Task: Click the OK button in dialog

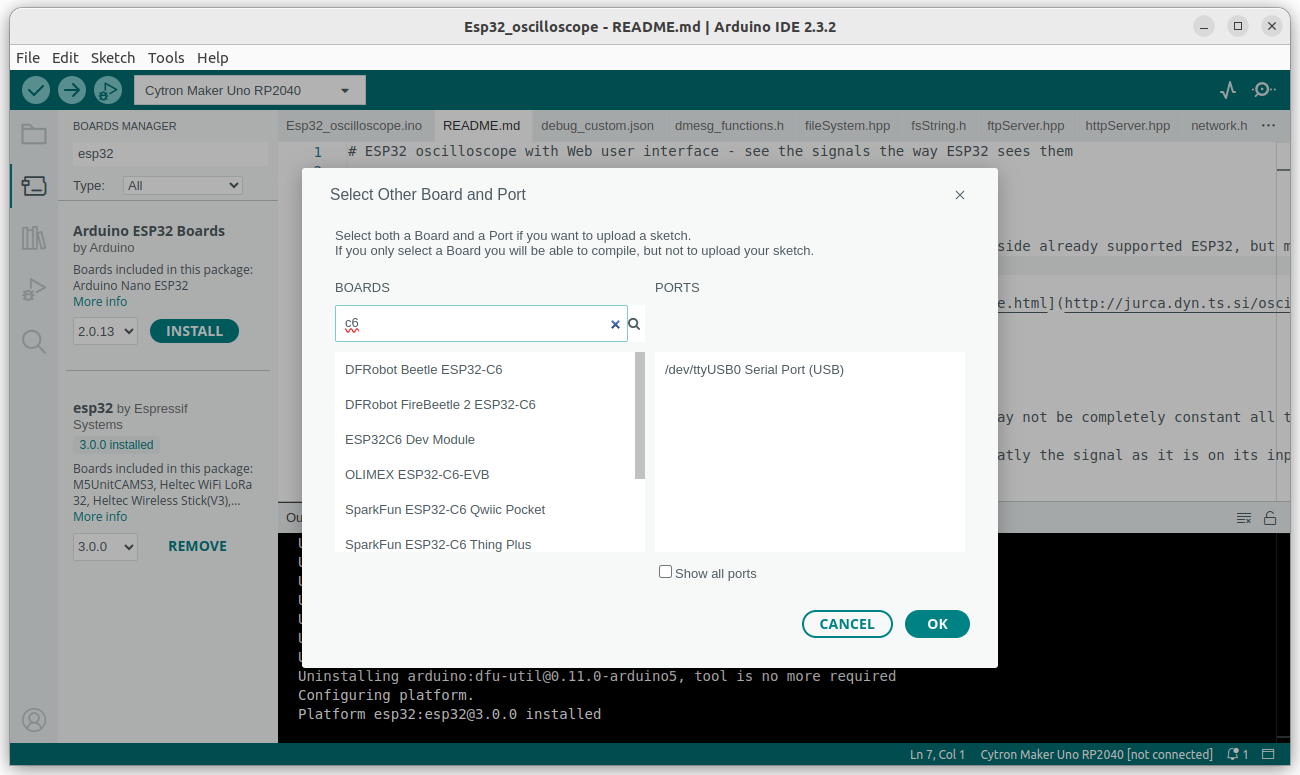Action: pyautogui.click(x=937, y=624)
